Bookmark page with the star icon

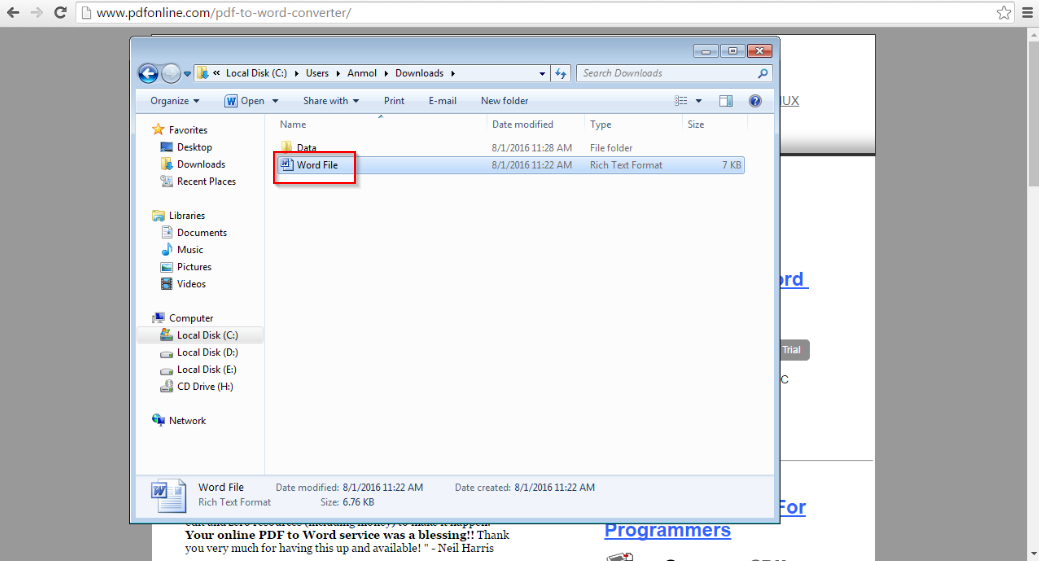pyautogui.click(x=1004, y=13)
